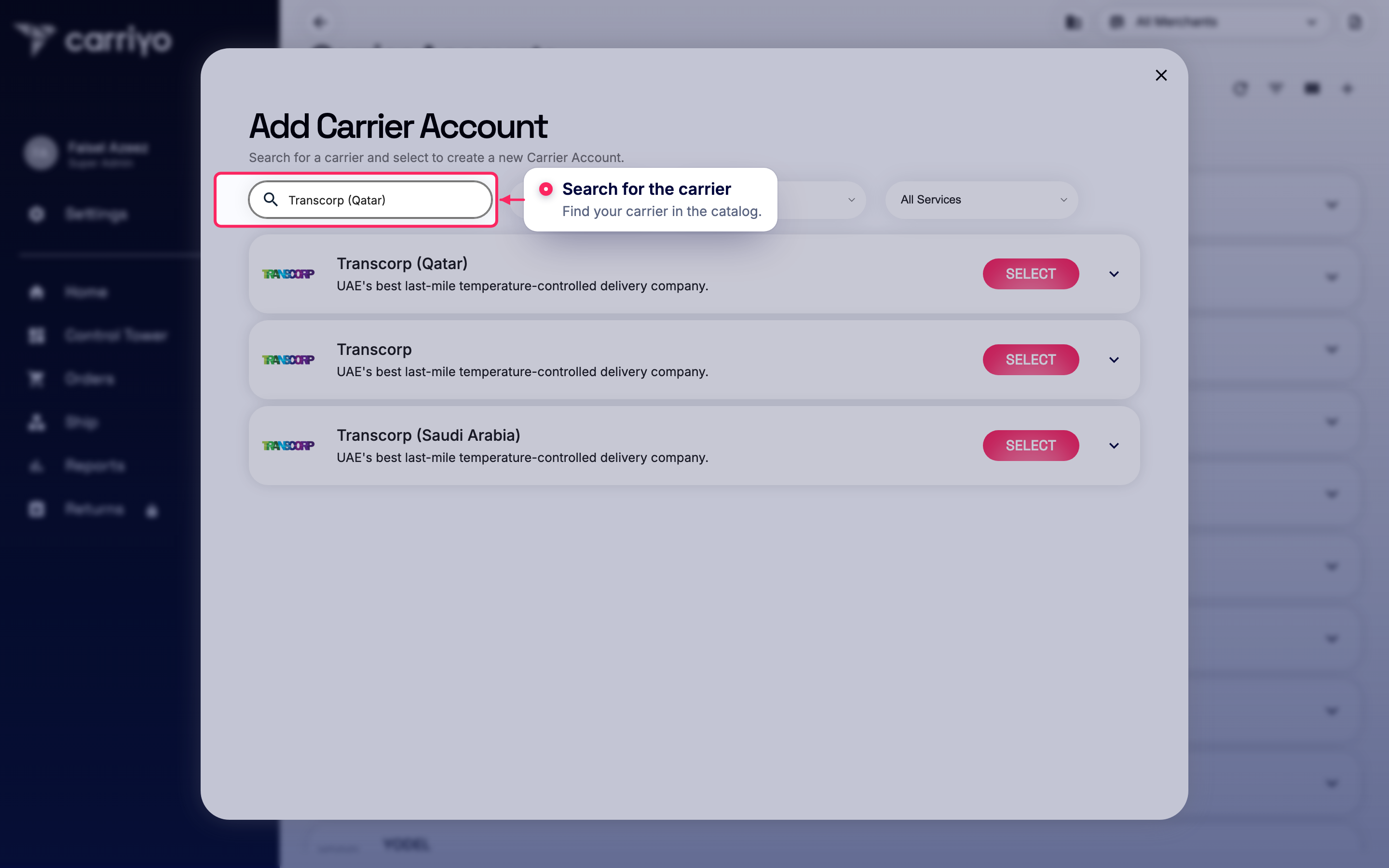Close the Add Carrier Account dialog
Image resolution: width=1389 pixels, height=868 pixels.
coord(1160,75)
